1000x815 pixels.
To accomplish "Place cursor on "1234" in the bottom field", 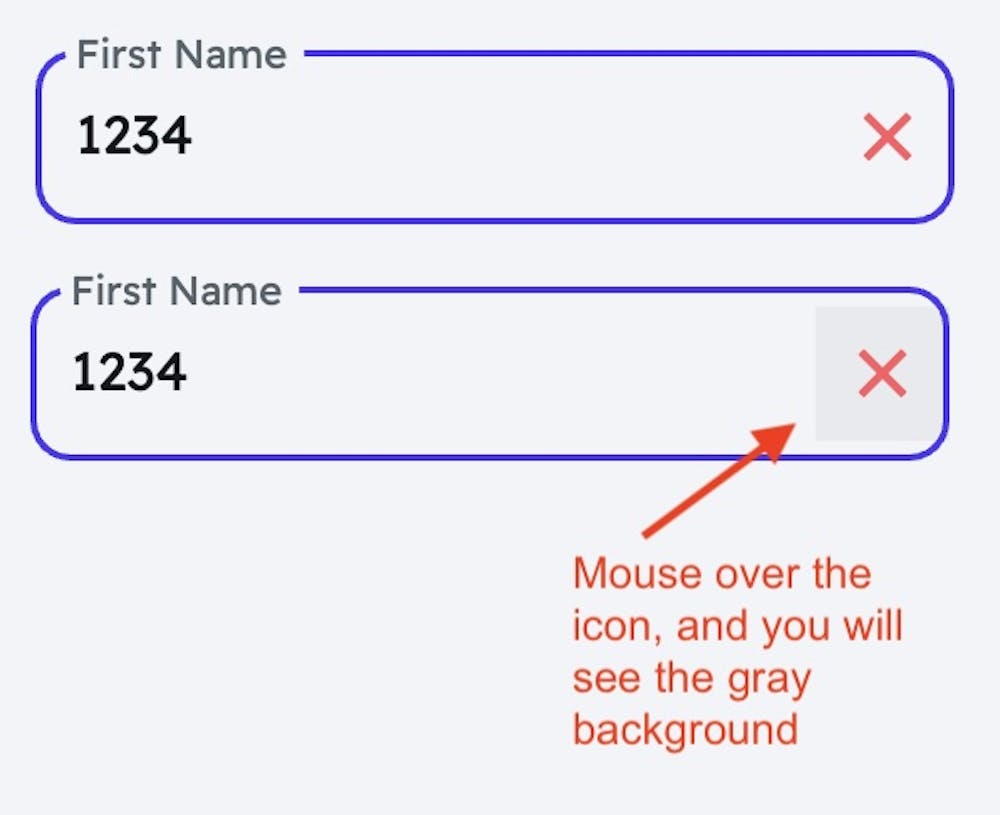I will (129, 374).
